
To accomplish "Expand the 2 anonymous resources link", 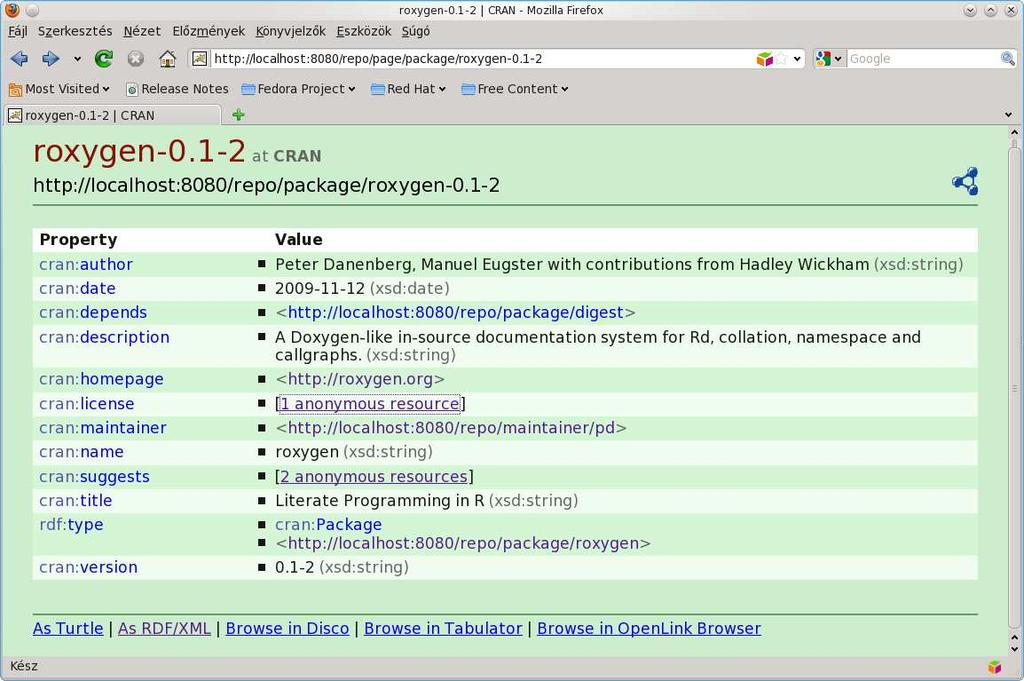I will point(374,477).
